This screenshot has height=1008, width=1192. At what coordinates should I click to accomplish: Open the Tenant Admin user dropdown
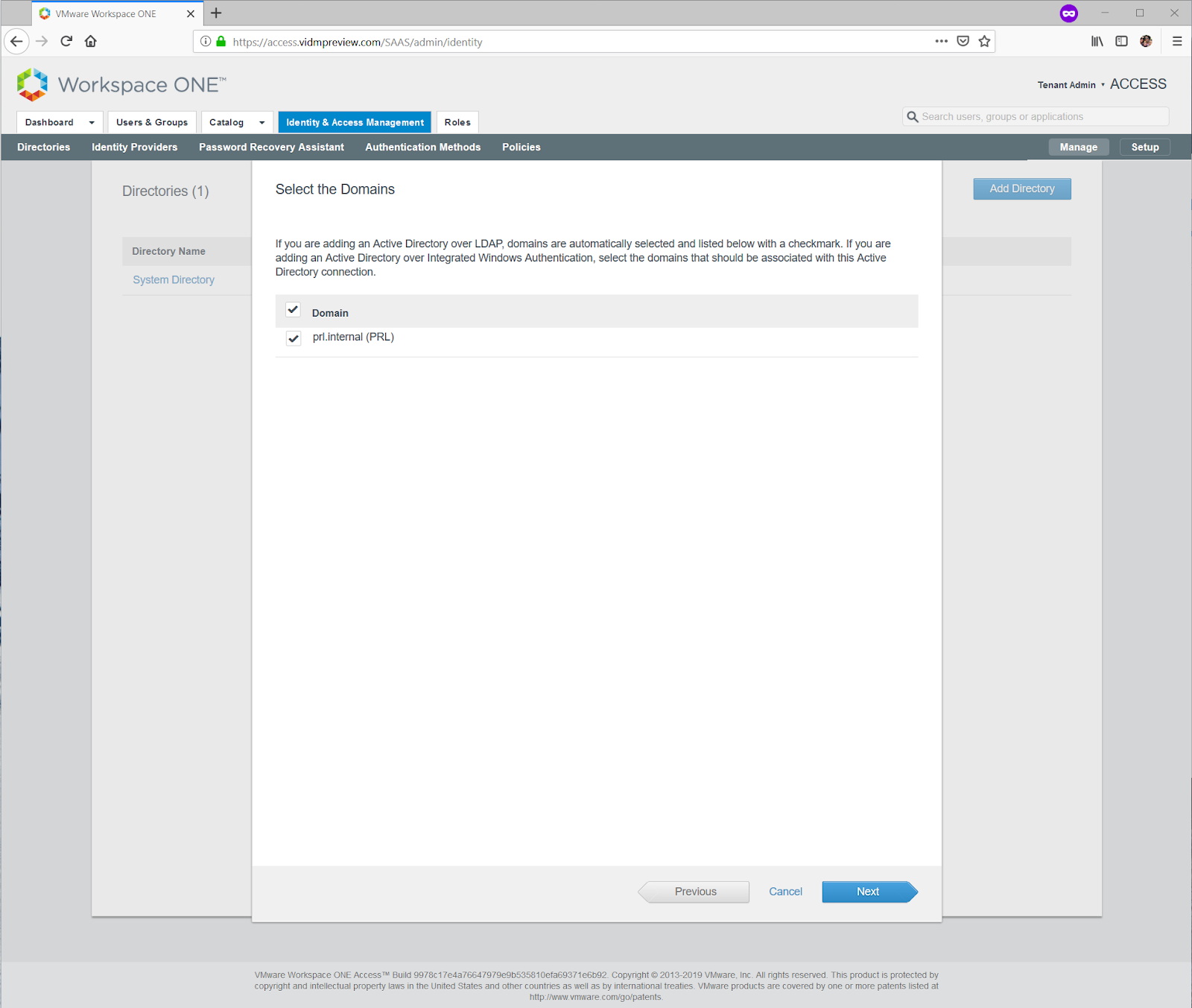tap(1071, 85)
